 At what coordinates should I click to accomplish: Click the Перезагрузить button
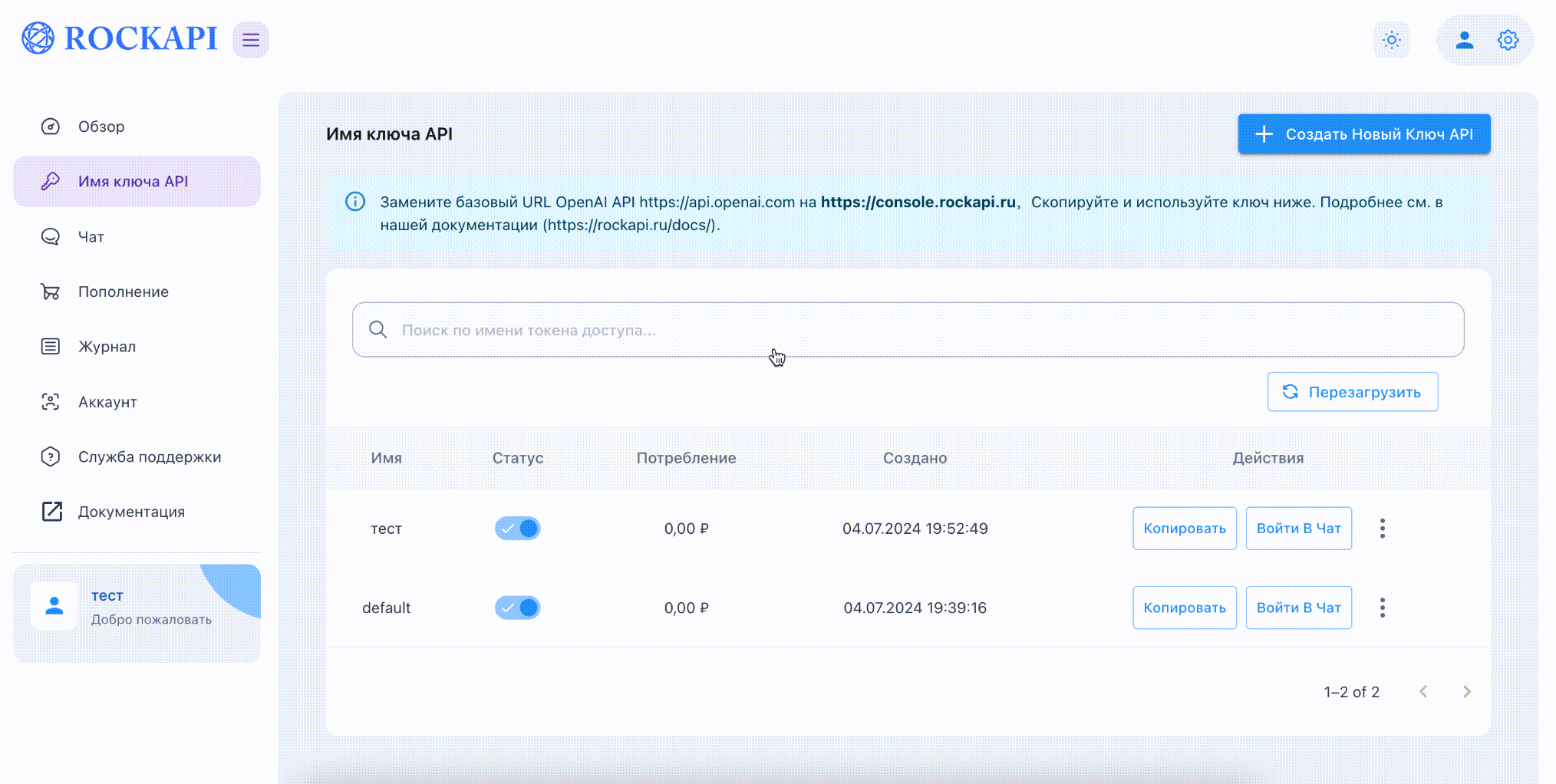pyautogui.click(x=1353, y=392)
